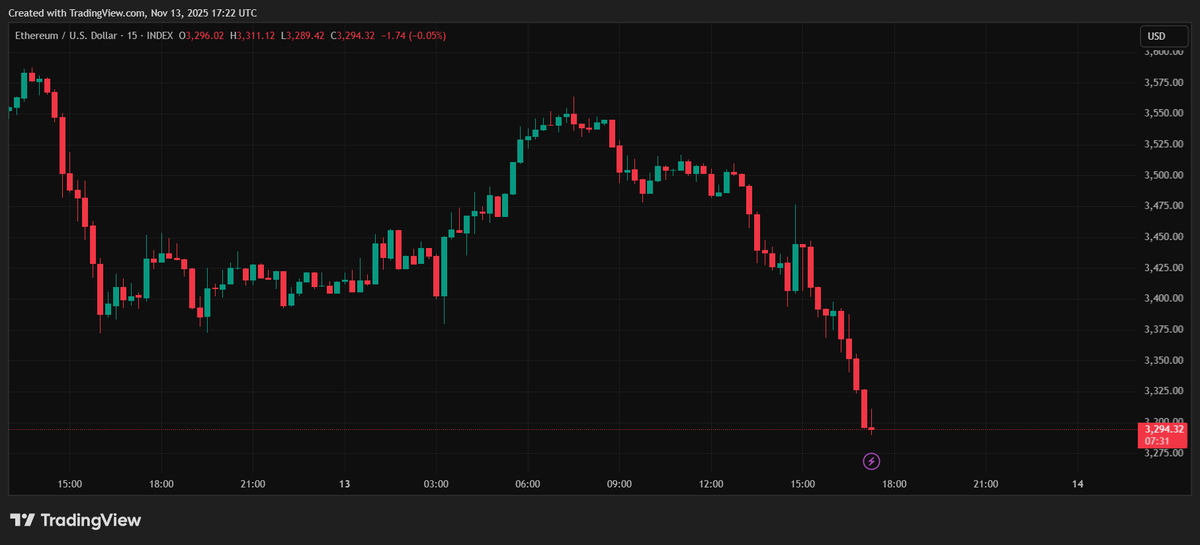Click the 3,350.00 price axis label
This screenshot has width=1200, height=545.
point(1165,360)
